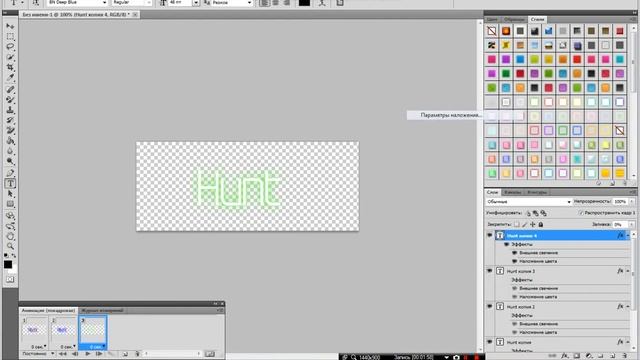Switch to the Журнал измерений tab
This screenshot has height=360, width=640.
(x=102, y=310)
